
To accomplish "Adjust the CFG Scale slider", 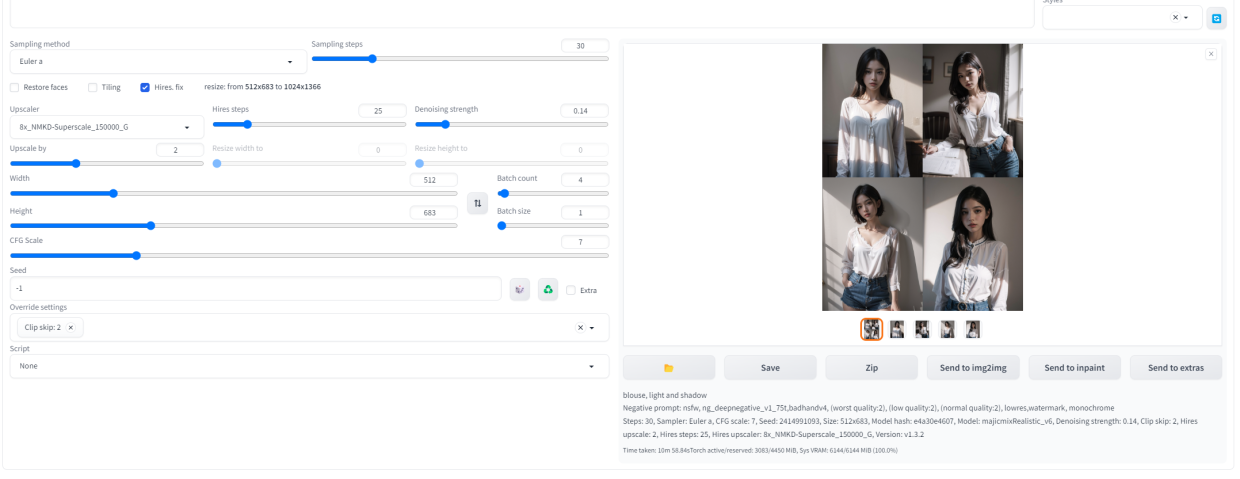I will (x=309, y=255).
